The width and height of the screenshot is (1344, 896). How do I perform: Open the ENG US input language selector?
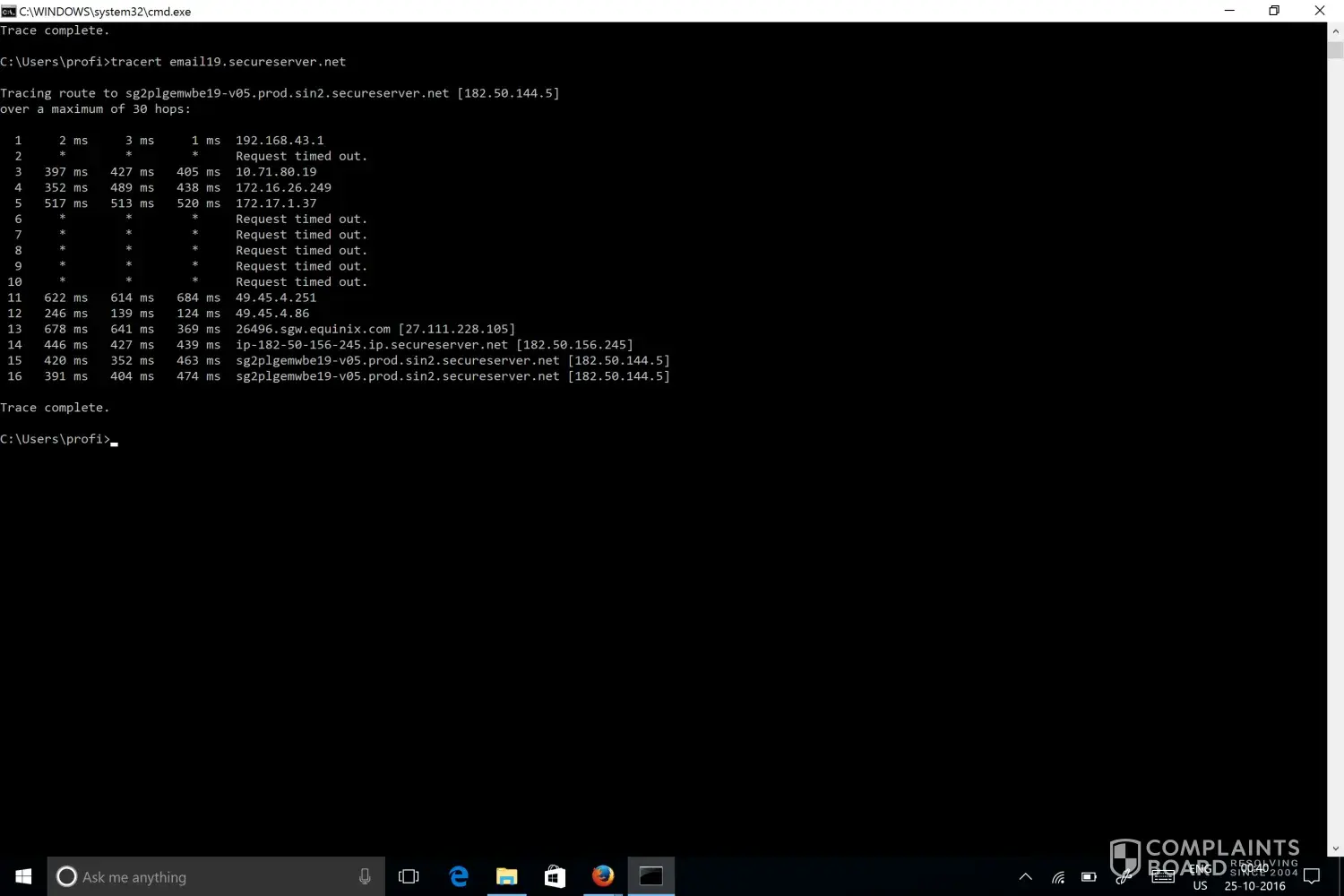pyautogui.click(x=1201, y=876)
